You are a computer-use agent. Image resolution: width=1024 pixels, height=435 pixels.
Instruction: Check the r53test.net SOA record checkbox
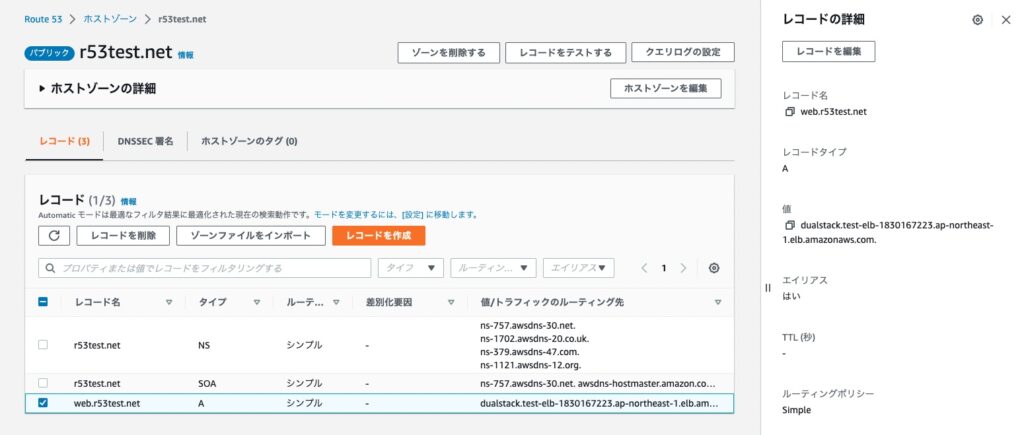[43, 383]
